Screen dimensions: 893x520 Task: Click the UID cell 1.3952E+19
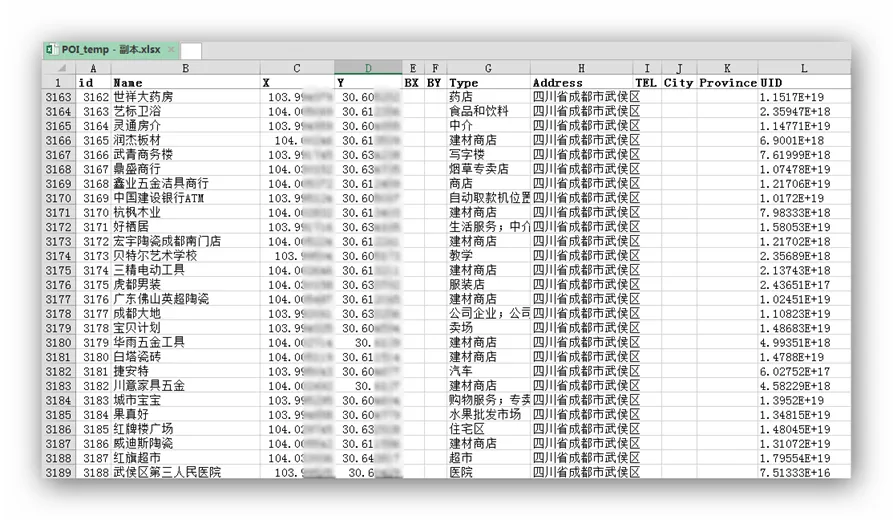click(804, 400)
